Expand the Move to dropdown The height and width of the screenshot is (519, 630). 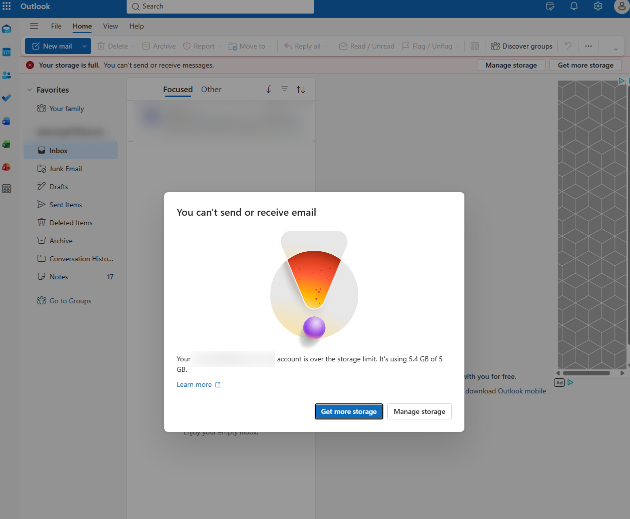coord(270,46)
